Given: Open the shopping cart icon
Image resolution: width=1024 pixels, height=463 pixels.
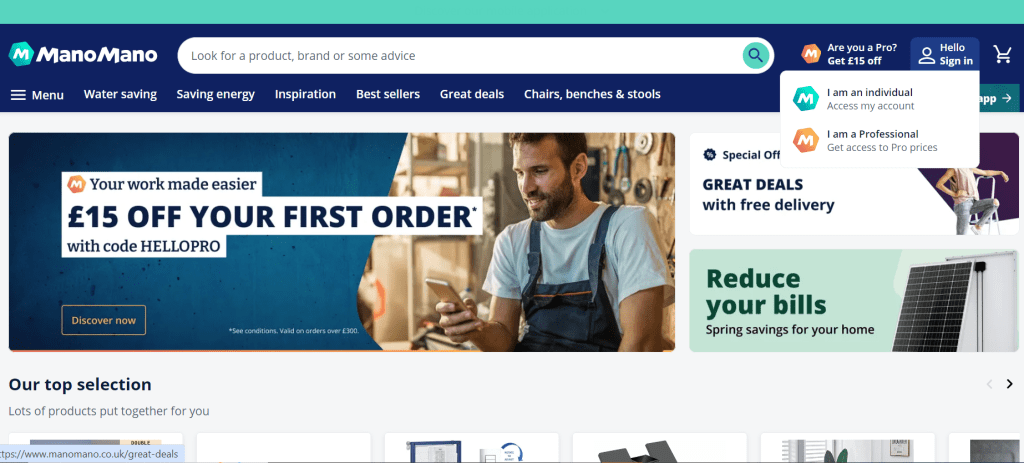Looking at the screenshot, I should pos(1002,55).
